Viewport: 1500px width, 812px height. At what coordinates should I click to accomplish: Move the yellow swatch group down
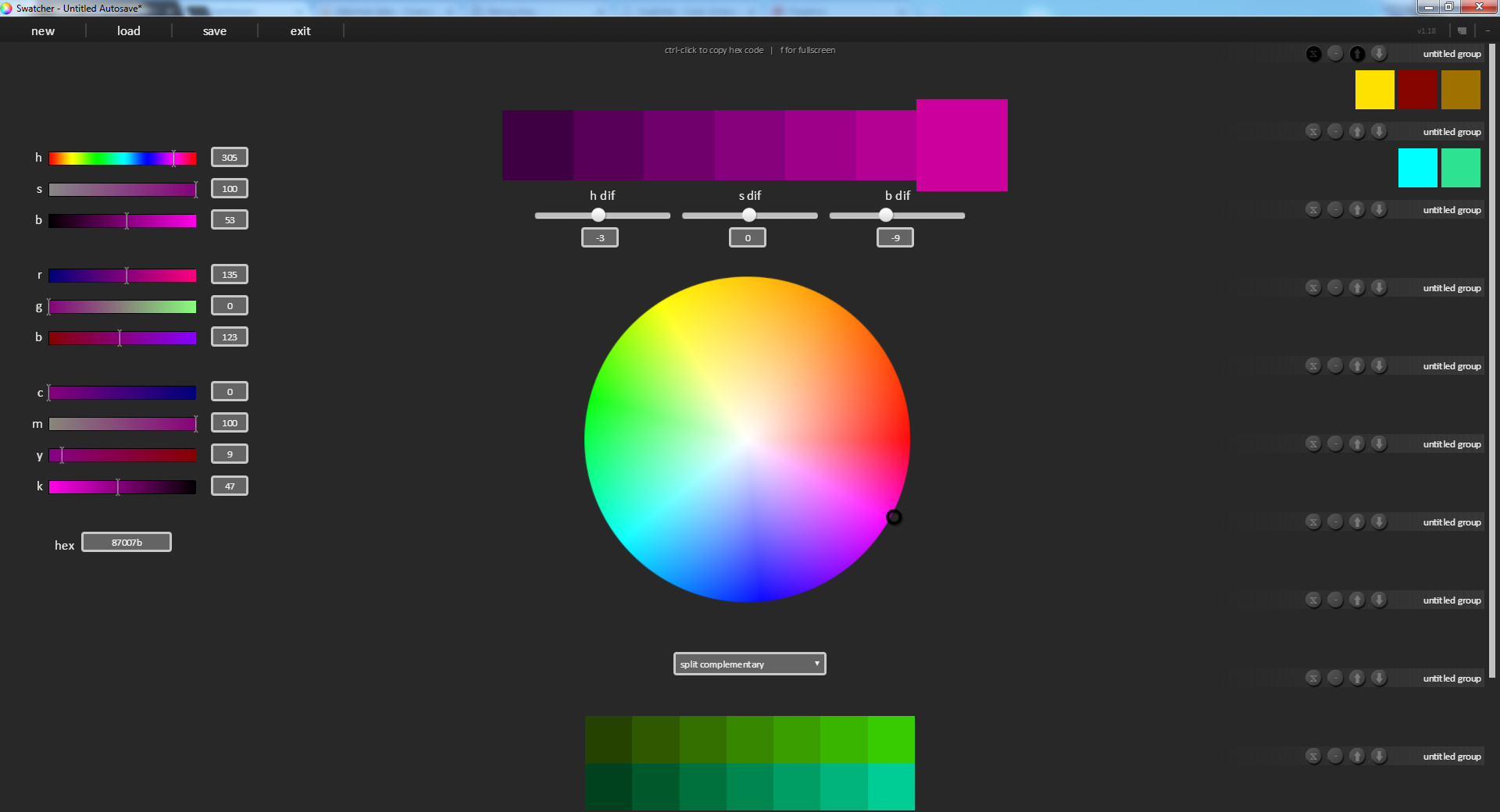1379,54
